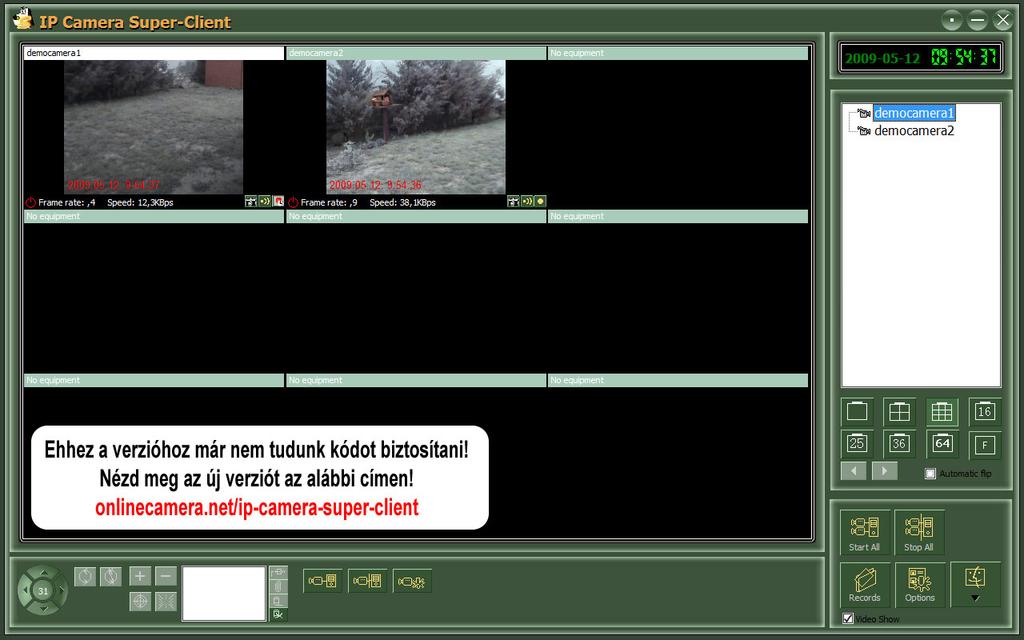Toggle power for the democamera1 stream
This screenshot has width=1024, height=640.
click(x=30, y=202)
